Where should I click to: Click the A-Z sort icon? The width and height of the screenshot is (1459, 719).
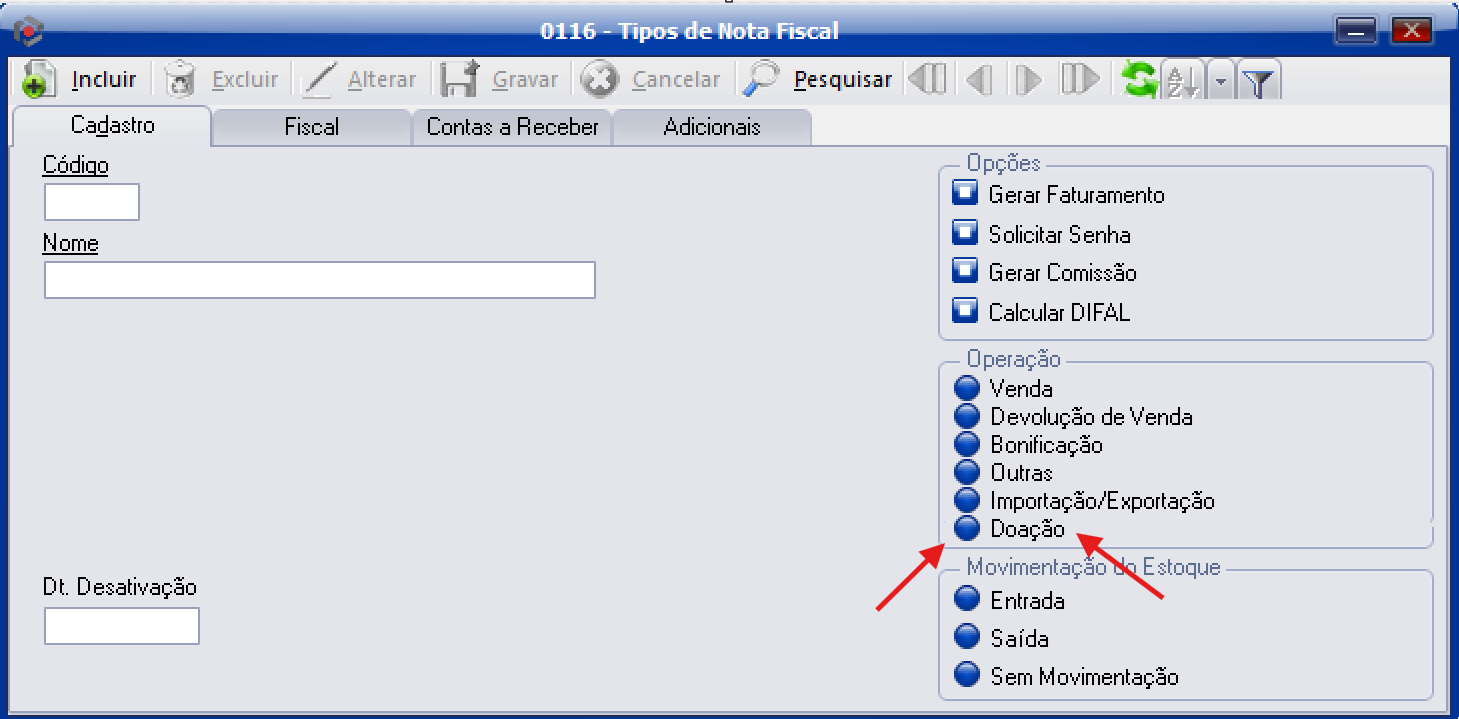pyautogui.click(x=1184, y=81)
